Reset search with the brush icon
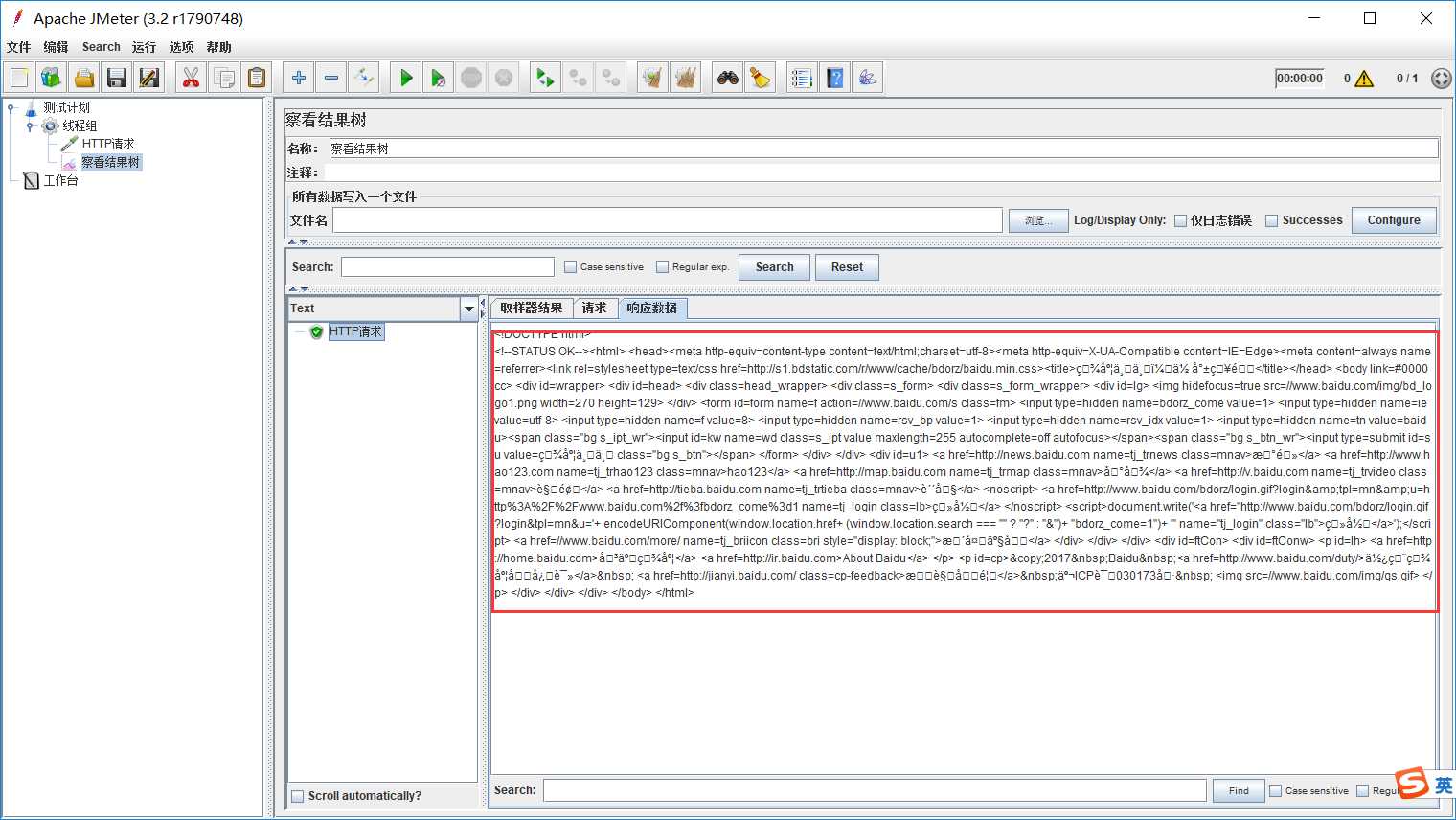Image resolution: width=1456 pixels, height=820 pixels. click(x=761, y=78)
